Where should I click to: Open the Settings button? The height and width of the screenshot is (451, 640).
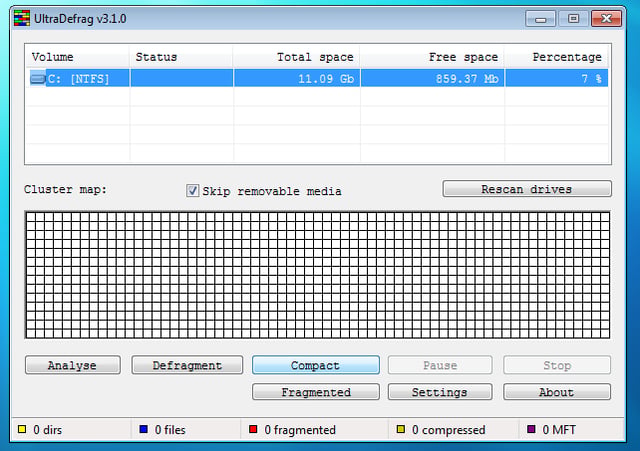[x=440, y=392]
